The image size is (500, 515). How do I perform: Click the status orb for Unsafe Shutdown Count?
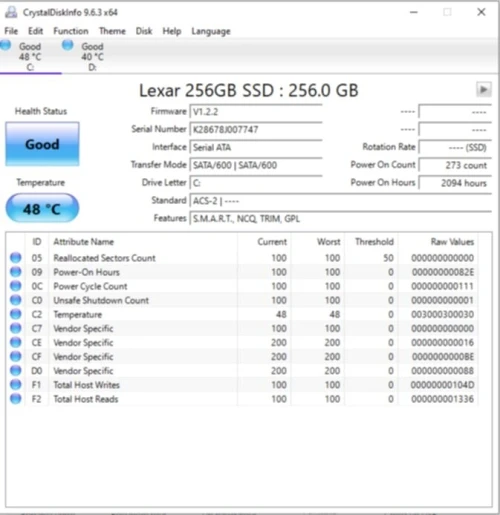[x=16, y=300]
